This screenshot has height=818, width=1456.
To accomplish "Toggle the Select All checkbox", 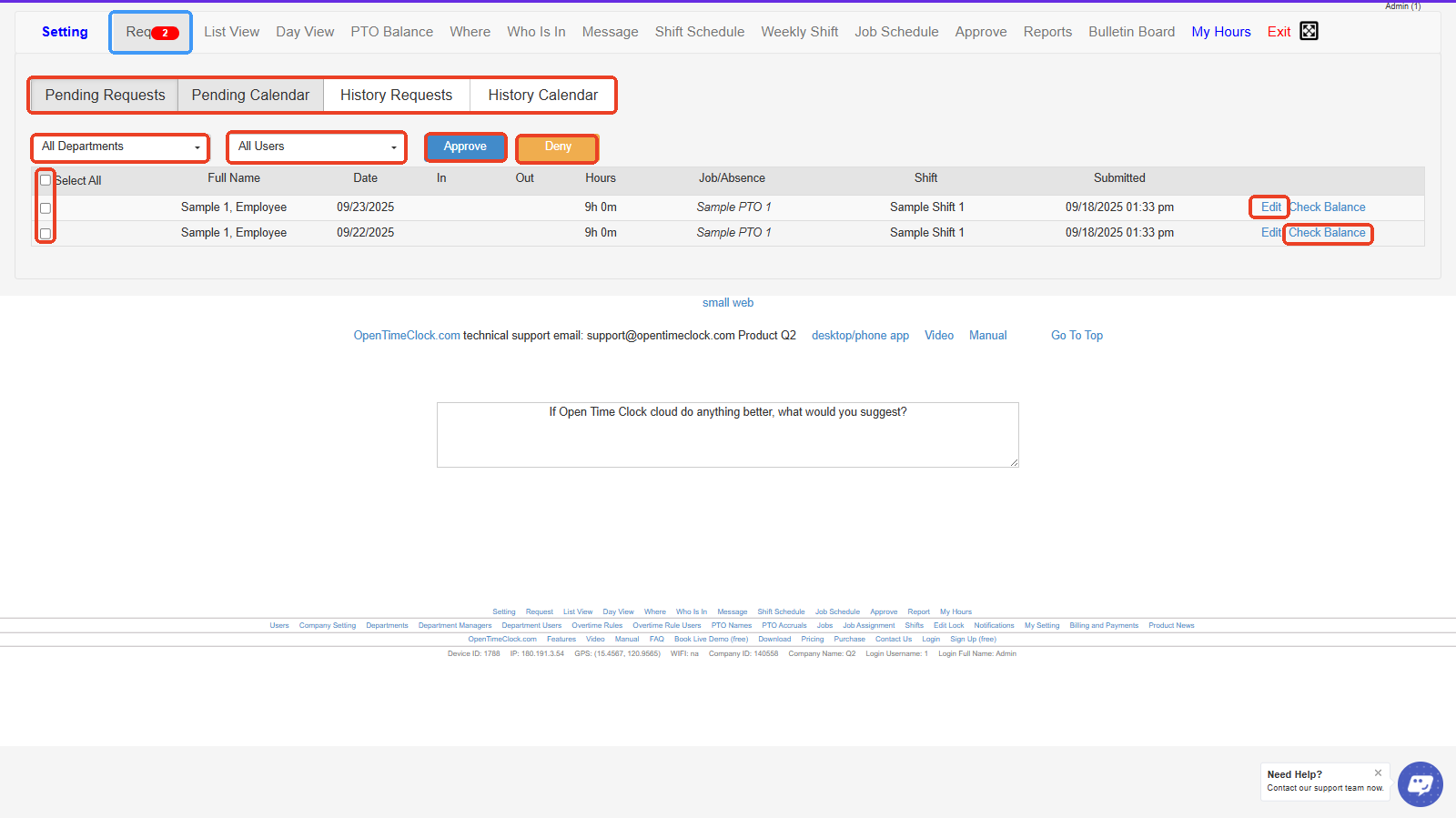I will [45, 180].
